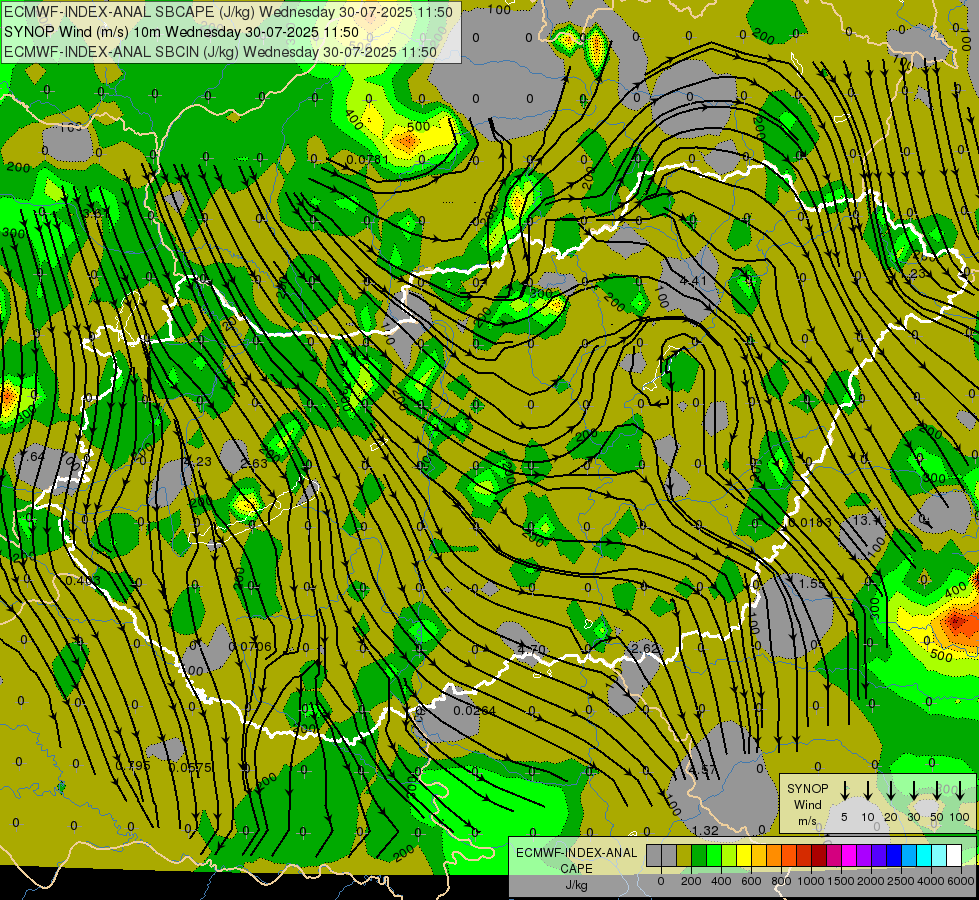This screenshot has height=900, width=979.
Task: Click the SYNOP Wind m/s legend title
Action: click(x=807, y=805)
